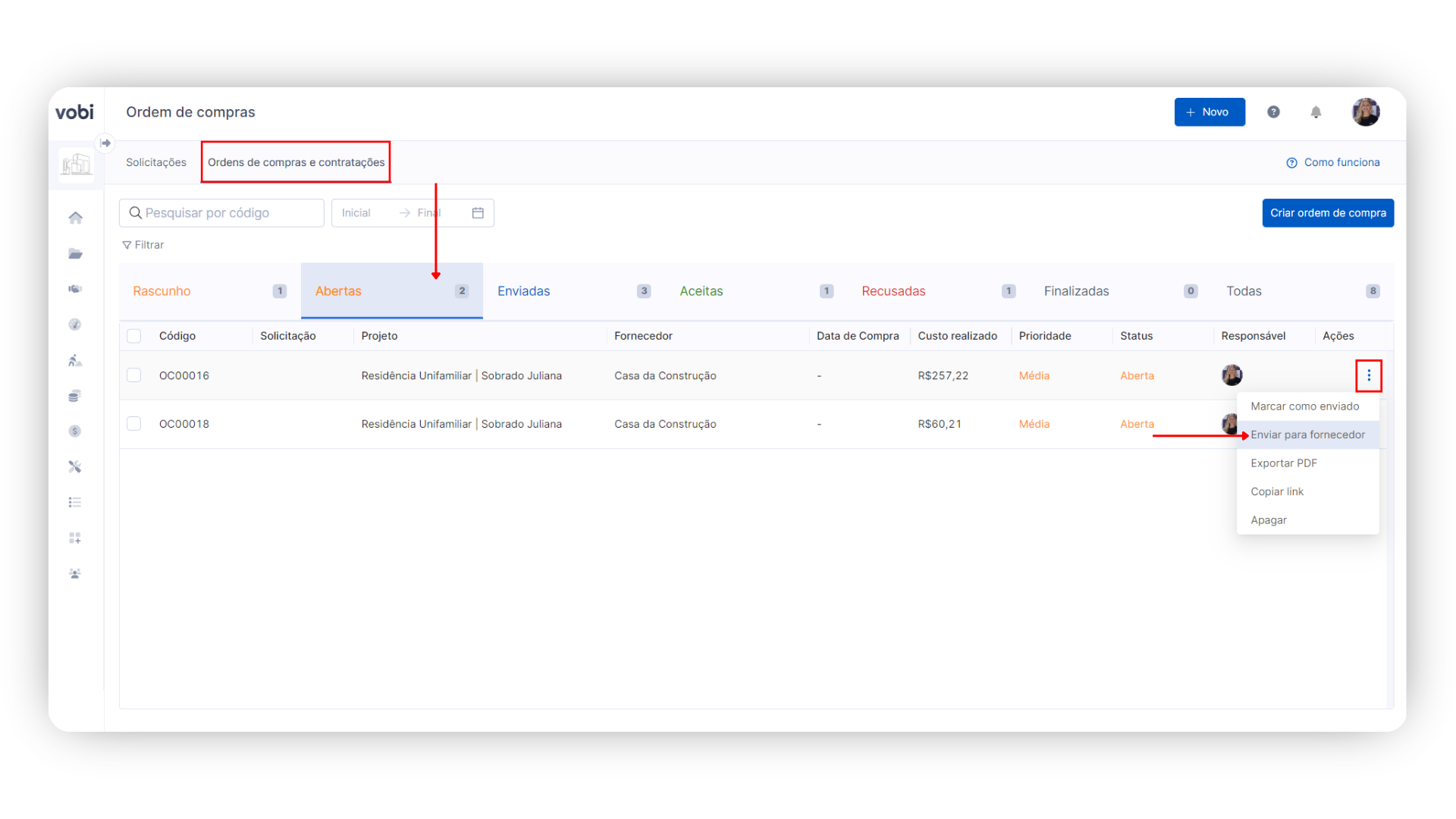This screenshot has width=1456, height=819.
Task: Expand the sidebar with arrow toggle
Action: click(x=105, y=143)
